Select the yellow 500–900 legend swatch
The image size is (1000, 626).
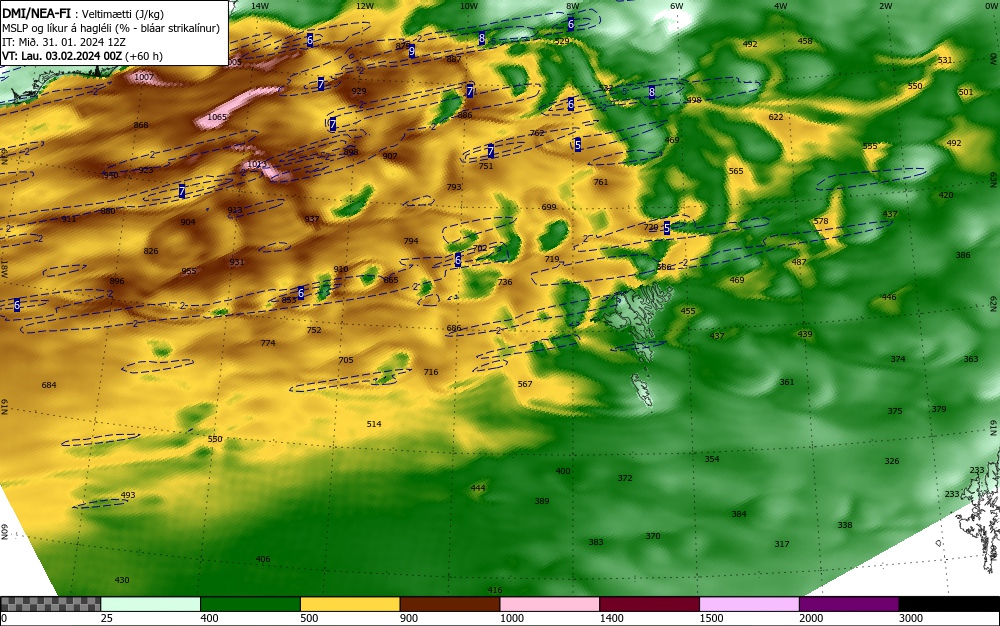[350, 604]
